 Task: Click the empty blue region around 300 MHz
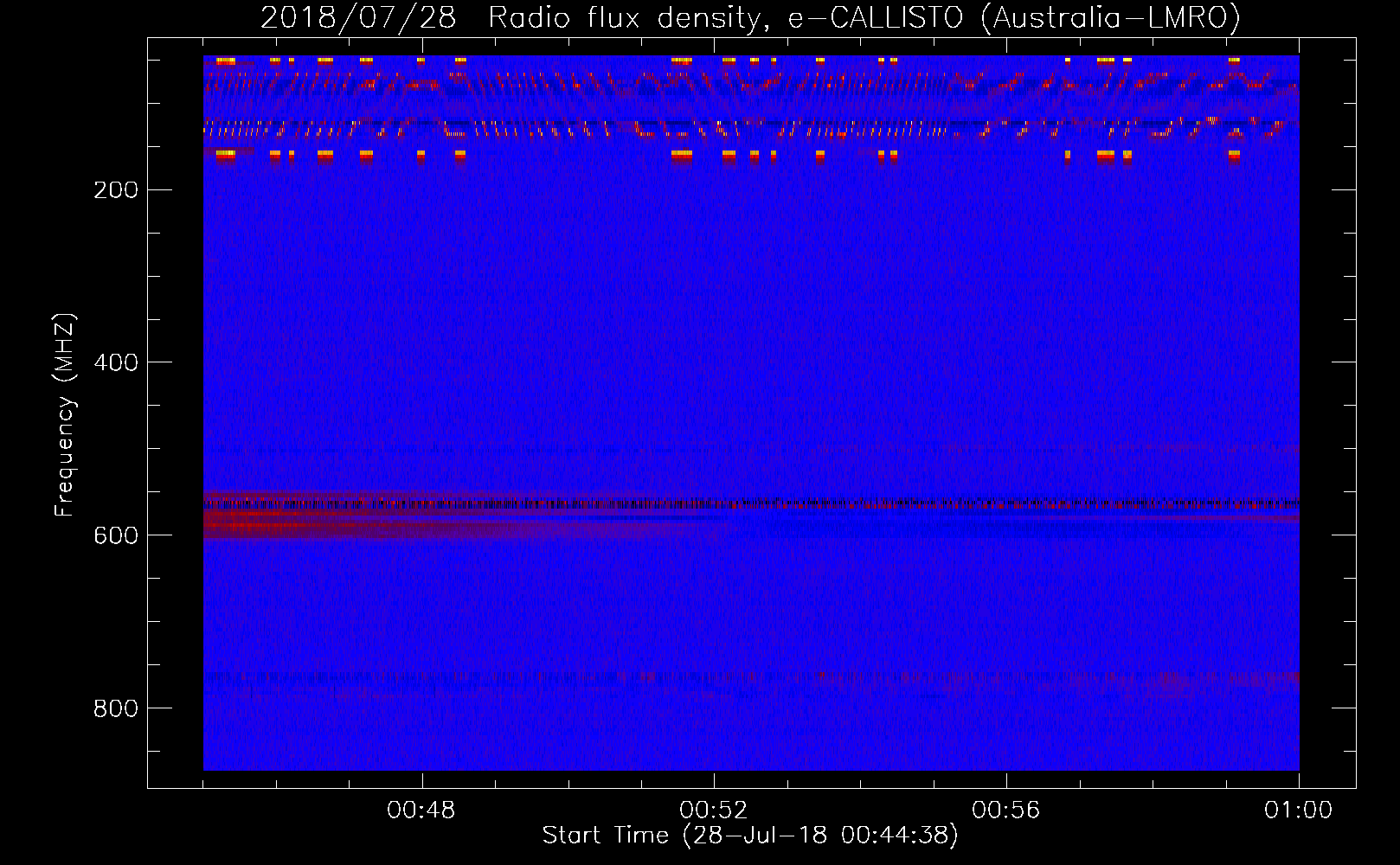[744, 277]
